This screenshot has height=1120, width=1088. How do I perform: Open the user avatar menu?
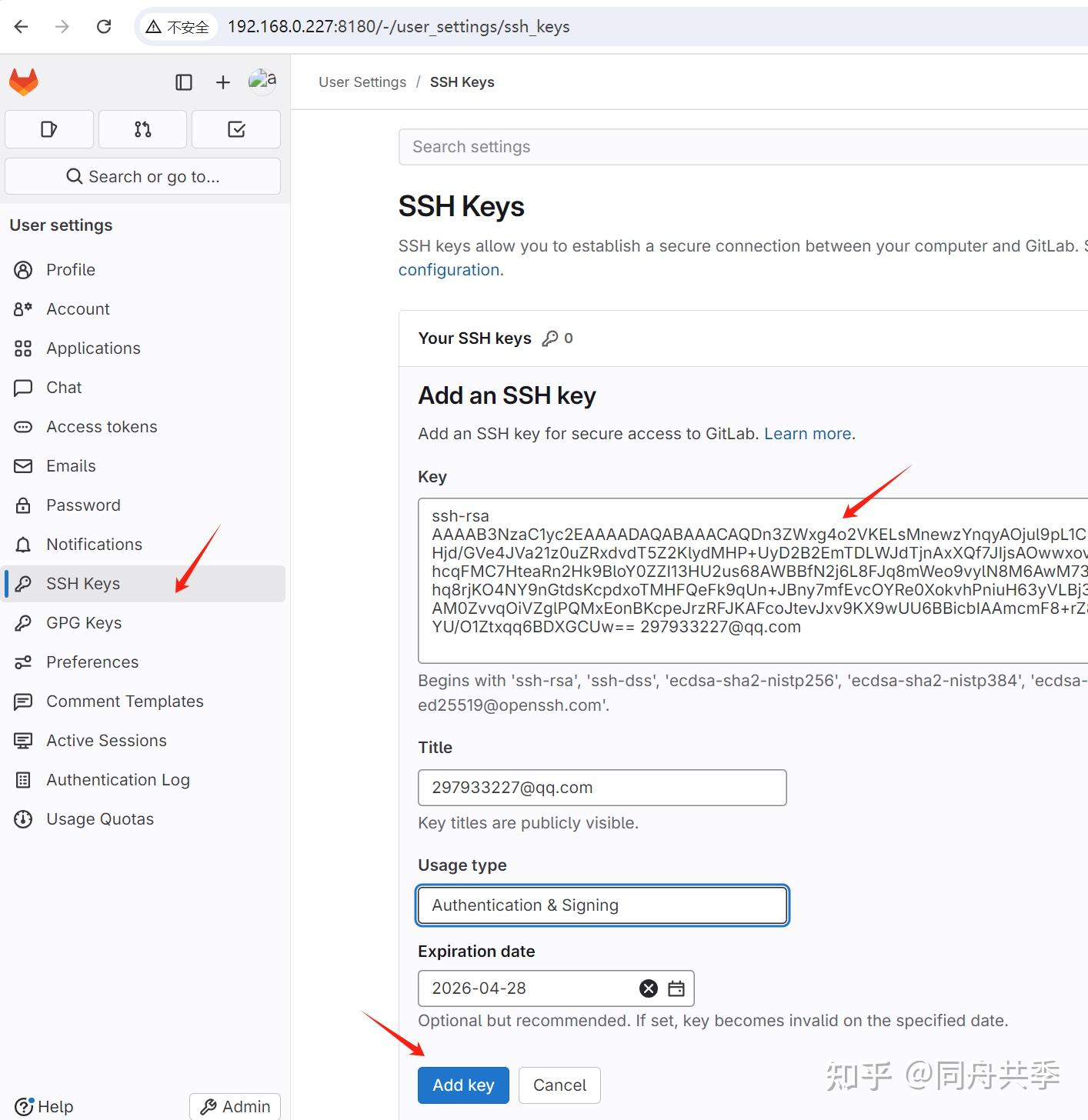click(x=262, y=81)
